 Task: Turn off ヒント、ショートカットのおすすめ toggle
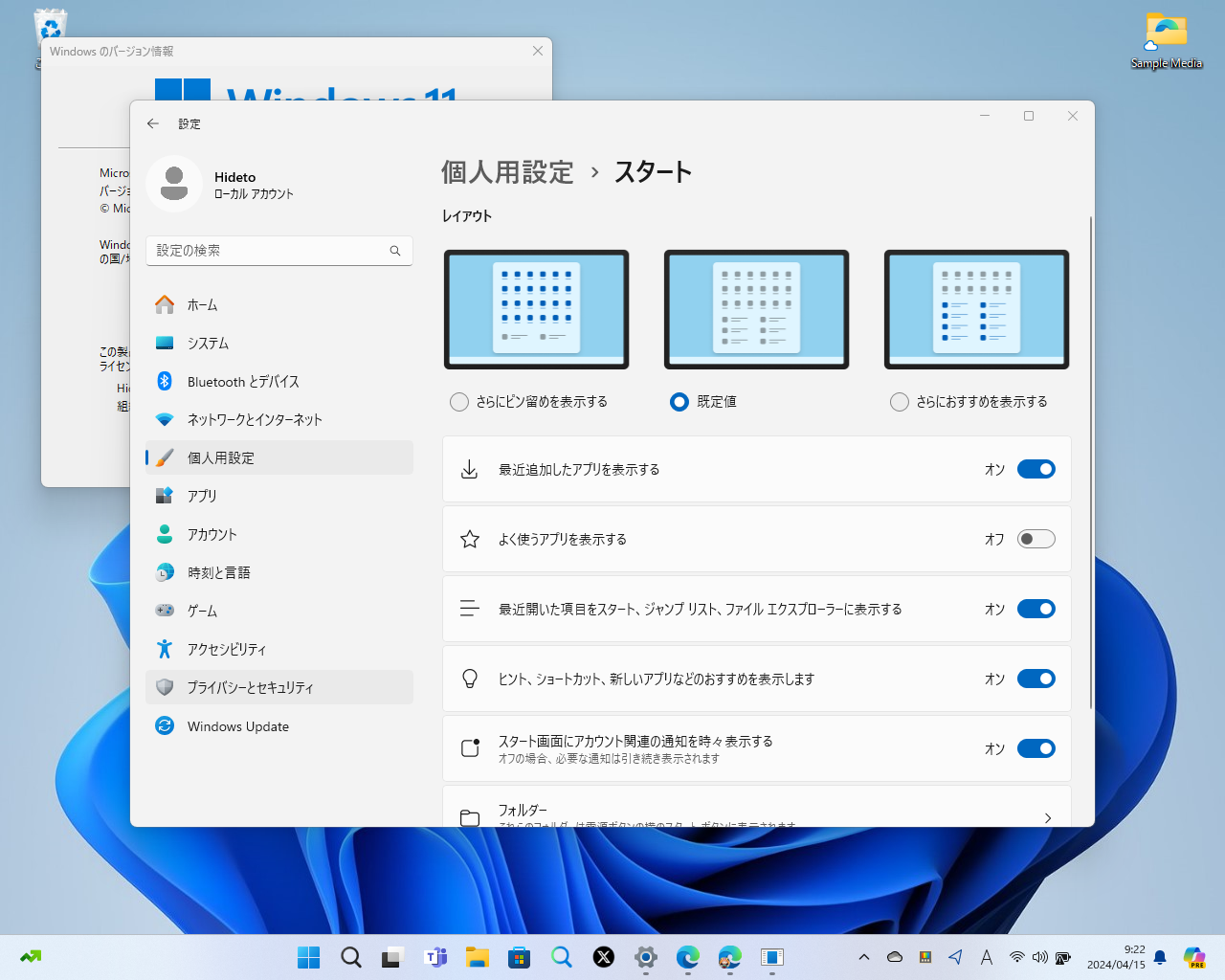click(1036, 679)
